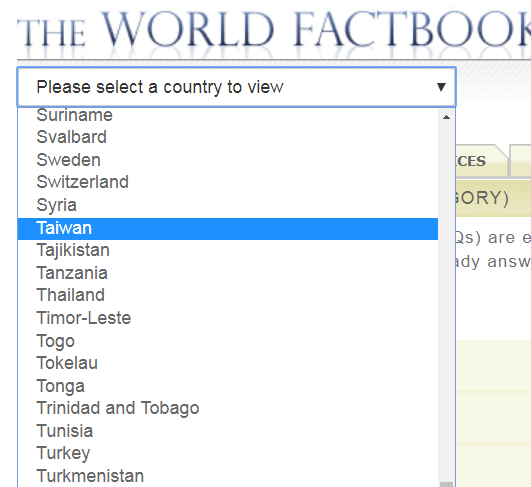
Task: Choose Switzerland in the dropdown list
Action: coord(228,182)
